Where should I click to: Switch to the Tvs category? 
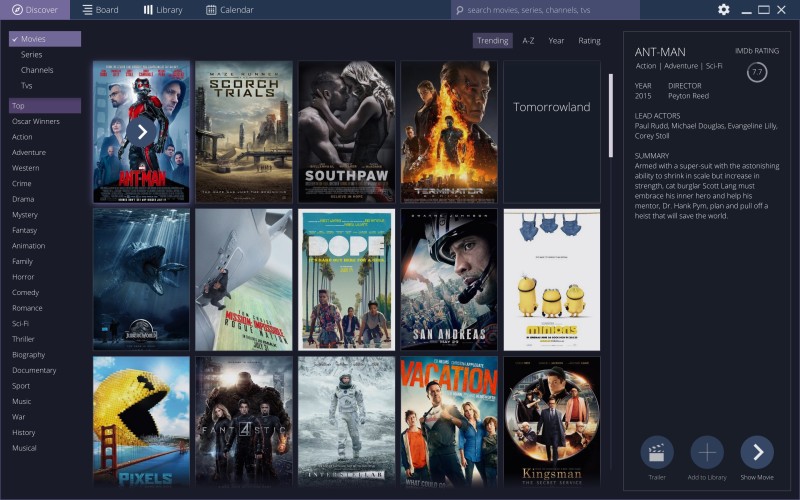click(x=27, y=86)
